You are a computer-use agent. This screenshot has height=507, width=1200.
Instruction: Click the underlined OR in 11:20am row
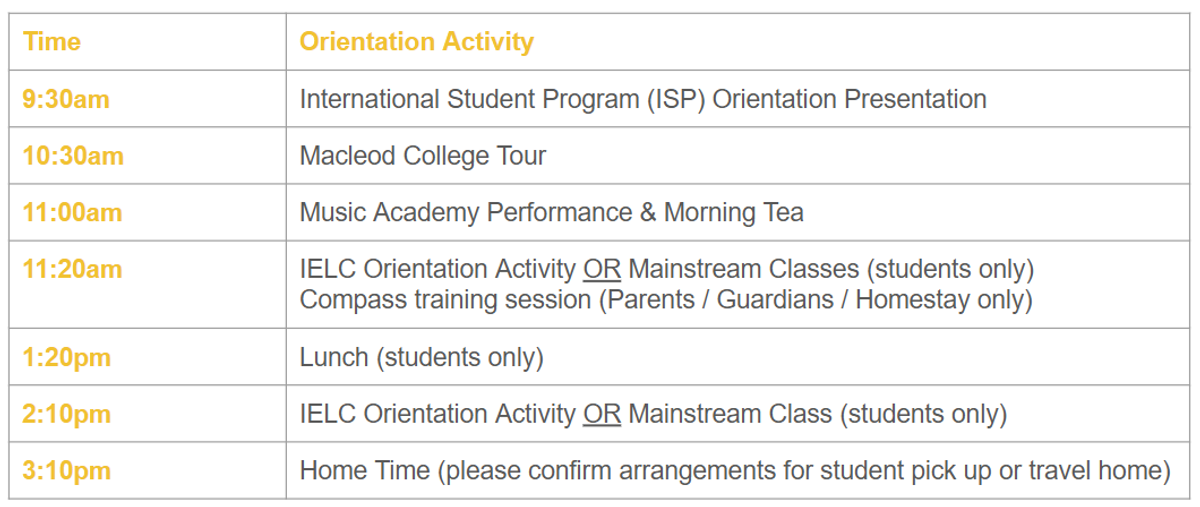point(602,269)
